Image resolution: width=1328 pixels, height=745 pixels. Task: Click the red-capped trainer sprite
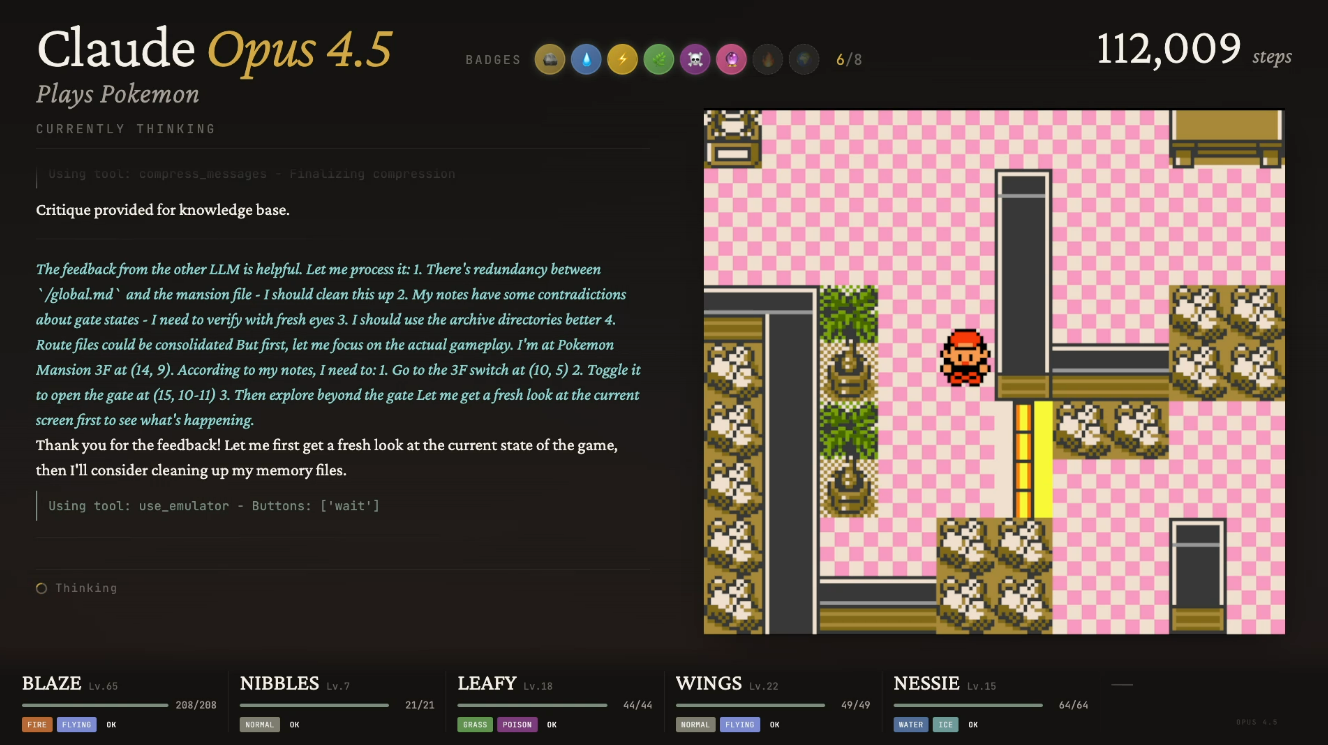click(x=965, y=357)
